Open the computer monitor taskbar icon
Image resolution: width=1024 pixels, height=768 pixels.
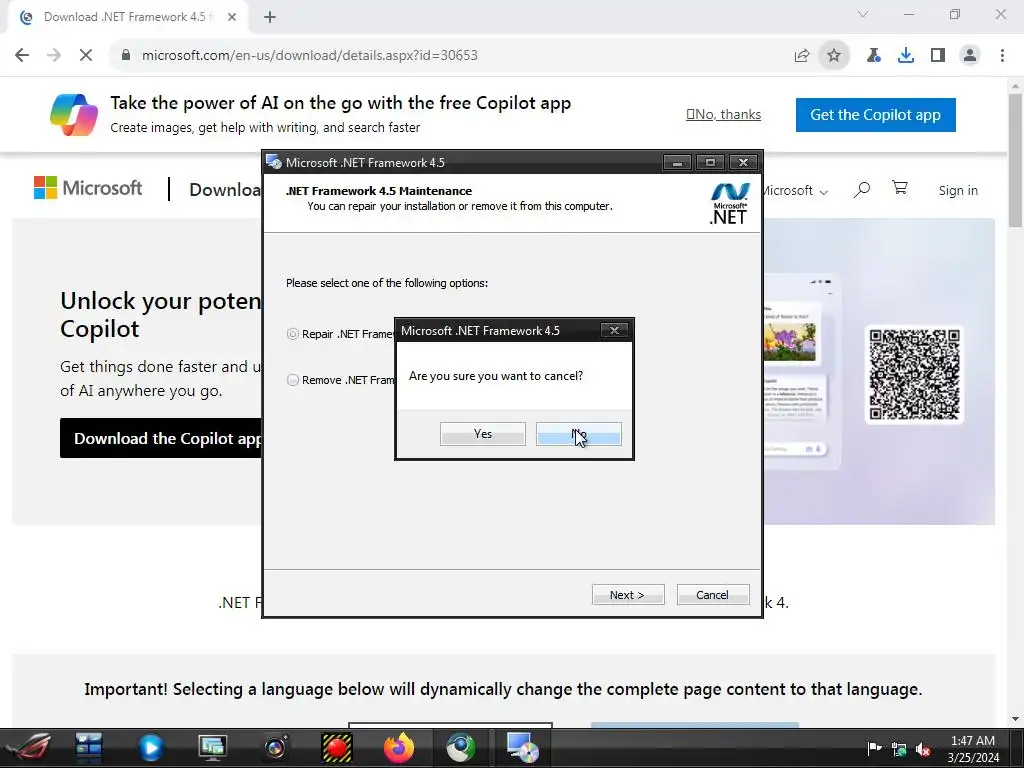[212, 748]
